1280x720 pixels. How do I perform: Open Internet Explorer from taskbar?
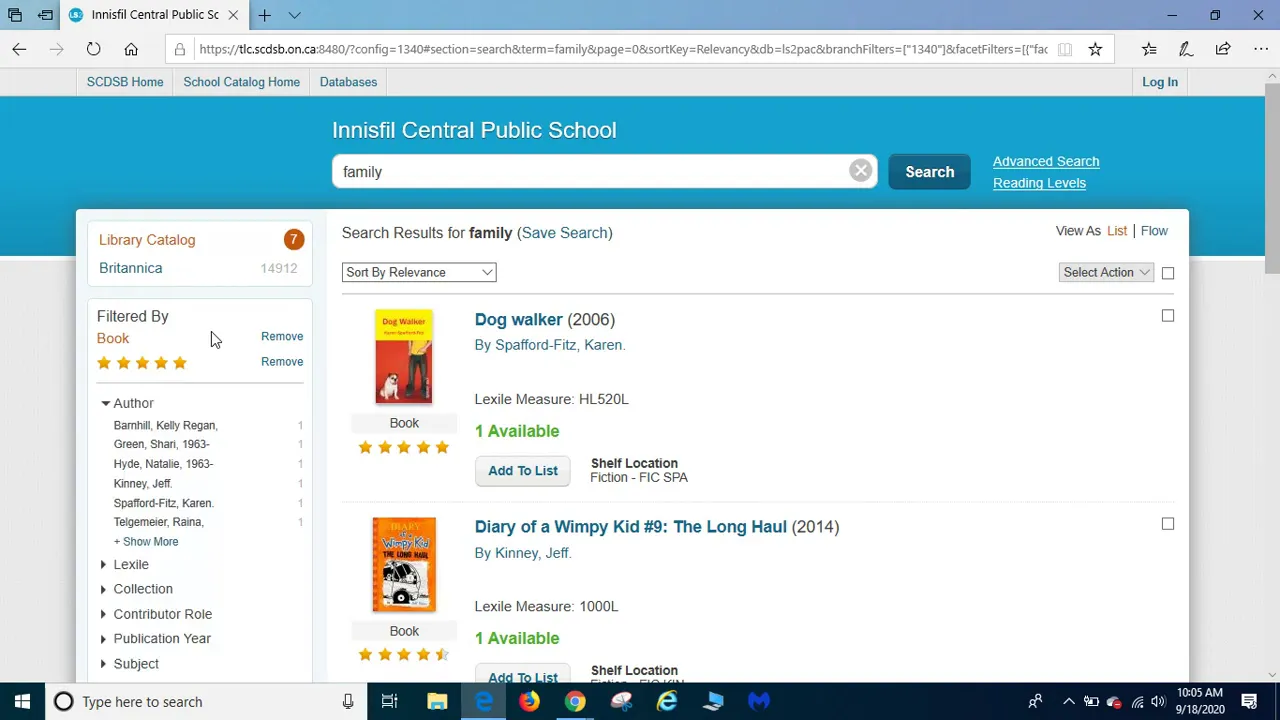tap(667, 702)
